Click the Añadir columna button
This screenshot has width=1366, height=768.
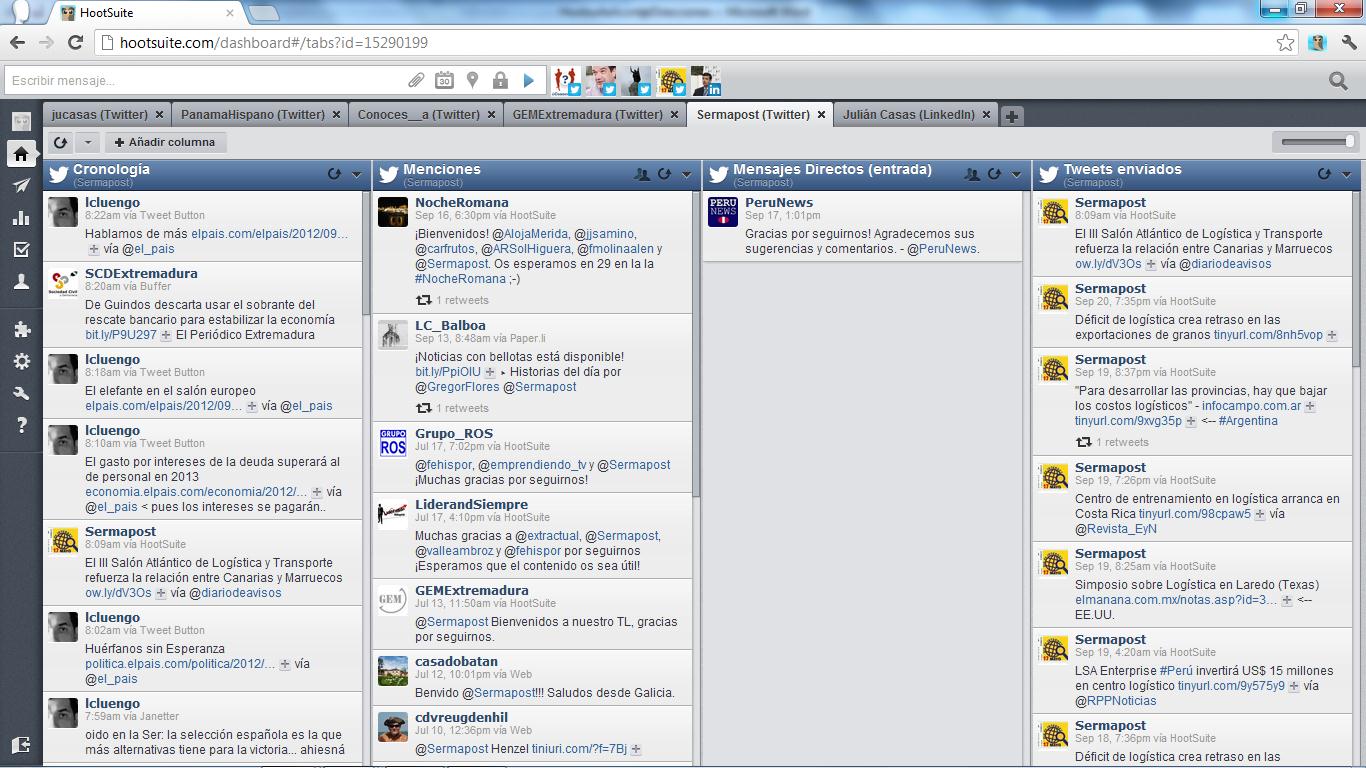coord(166,143)
